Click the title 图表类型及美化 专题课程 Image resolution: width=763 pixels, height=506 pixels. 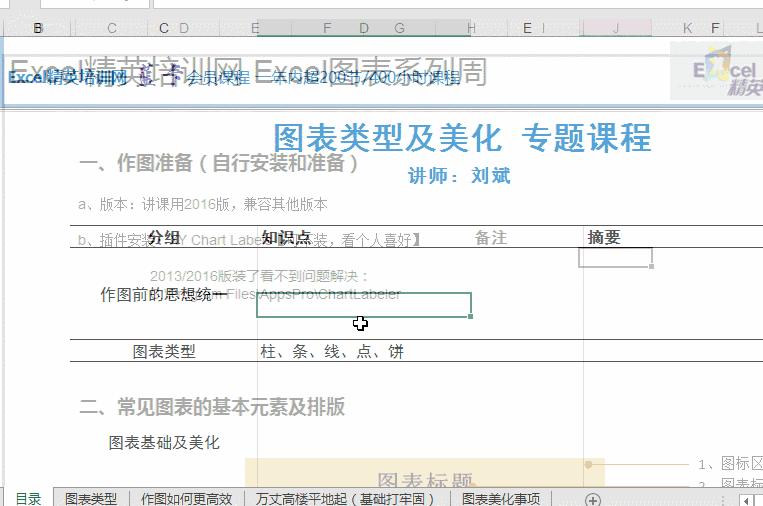[462, 138]
